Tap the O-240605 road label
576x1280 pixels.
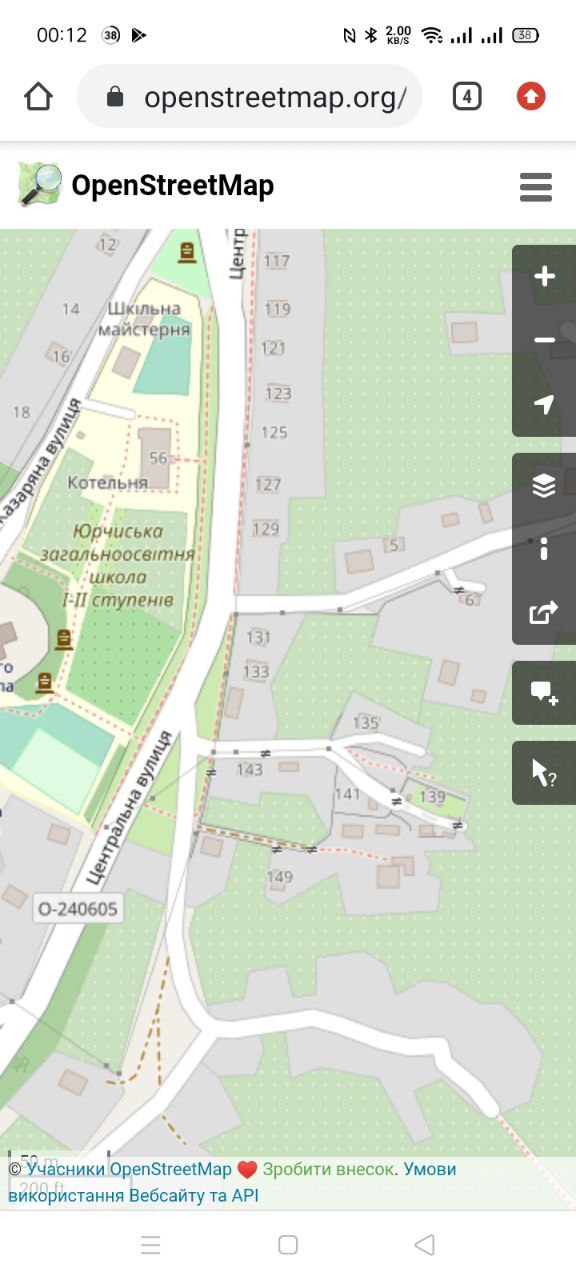coord(77,909)
